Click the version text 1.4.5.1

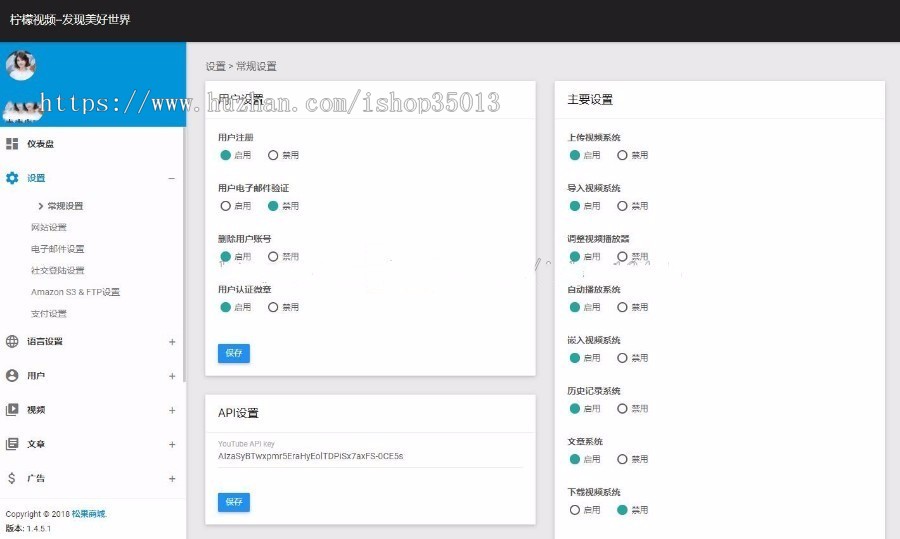click(x=38, y=529)
